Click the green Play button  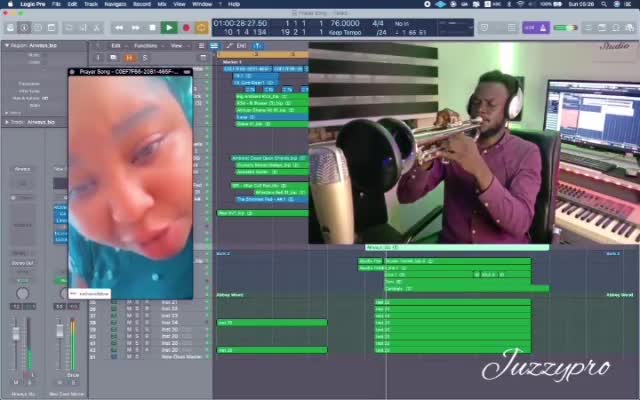(169, 28)
